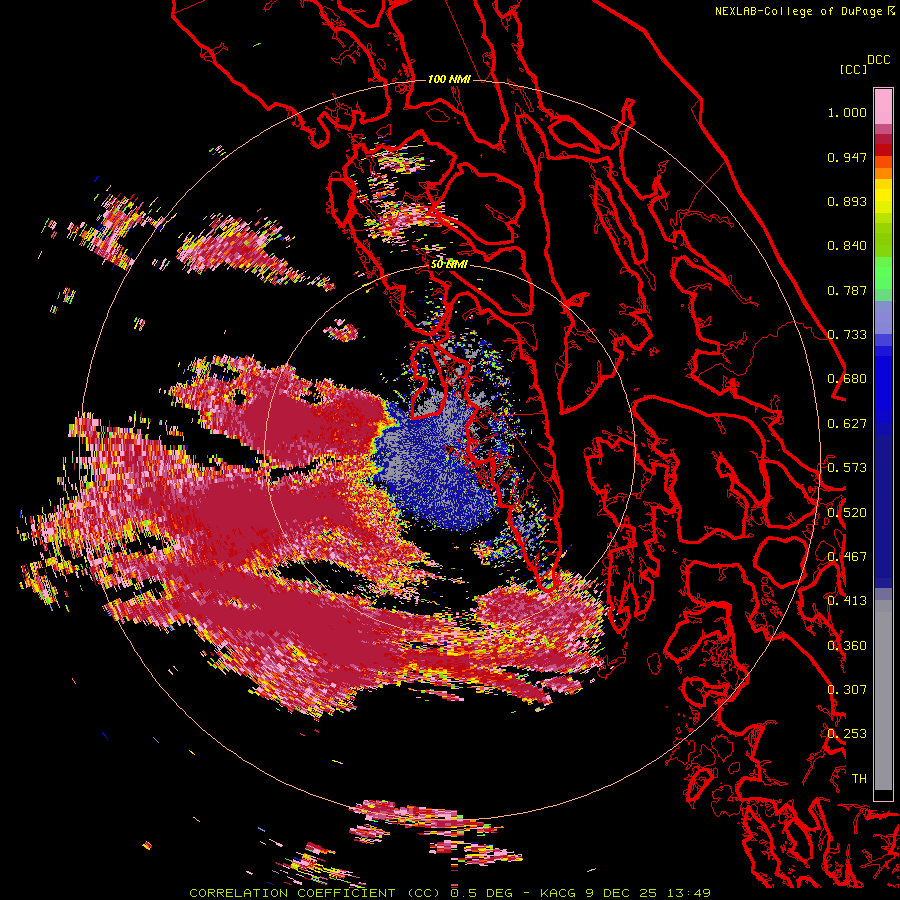Select the 0.307 scale value
The height and width of the screenshot is (900, 900).
[x=847, y=689]
